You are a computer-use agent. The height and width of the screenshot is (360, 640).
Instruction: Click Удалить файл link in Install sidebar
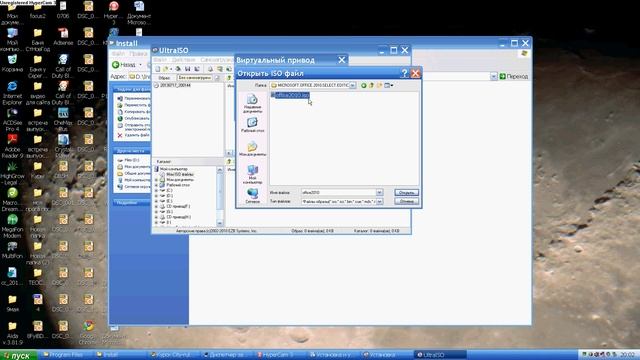point(133,135)
